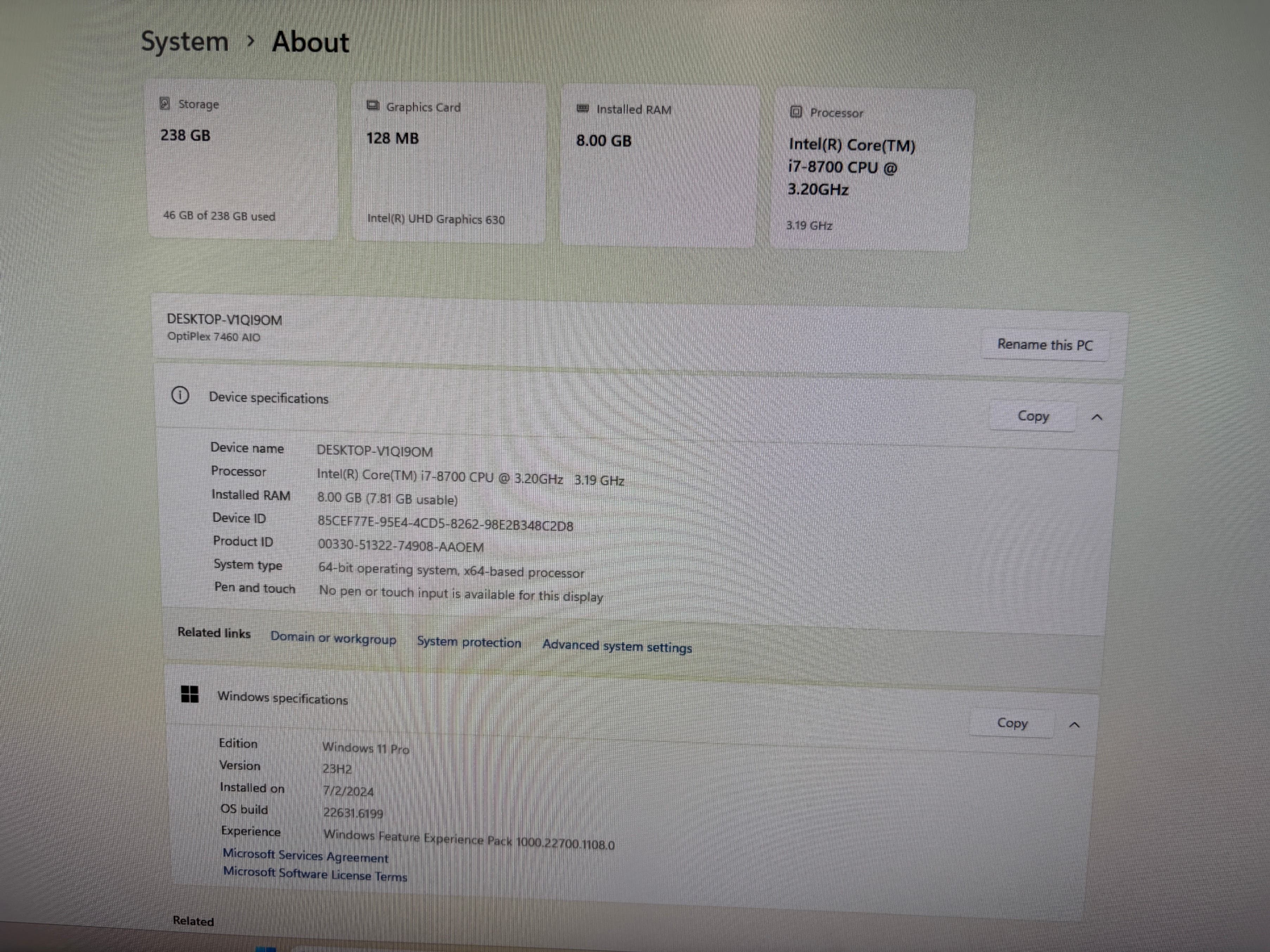Copy the device specifications
1270x952 pixels.
click(x=1033, y=416)
